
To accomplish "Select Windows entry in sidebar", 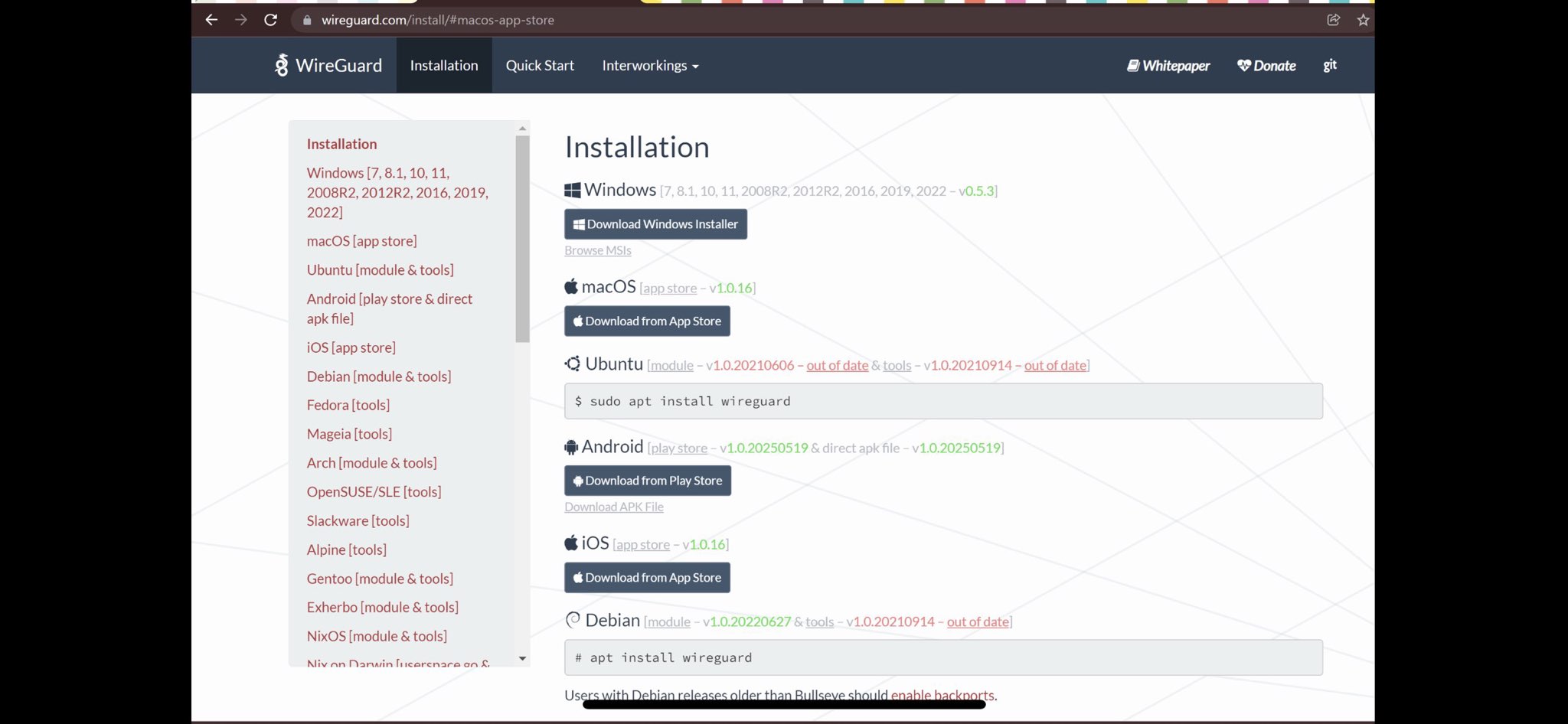I will tap(397, 193).
